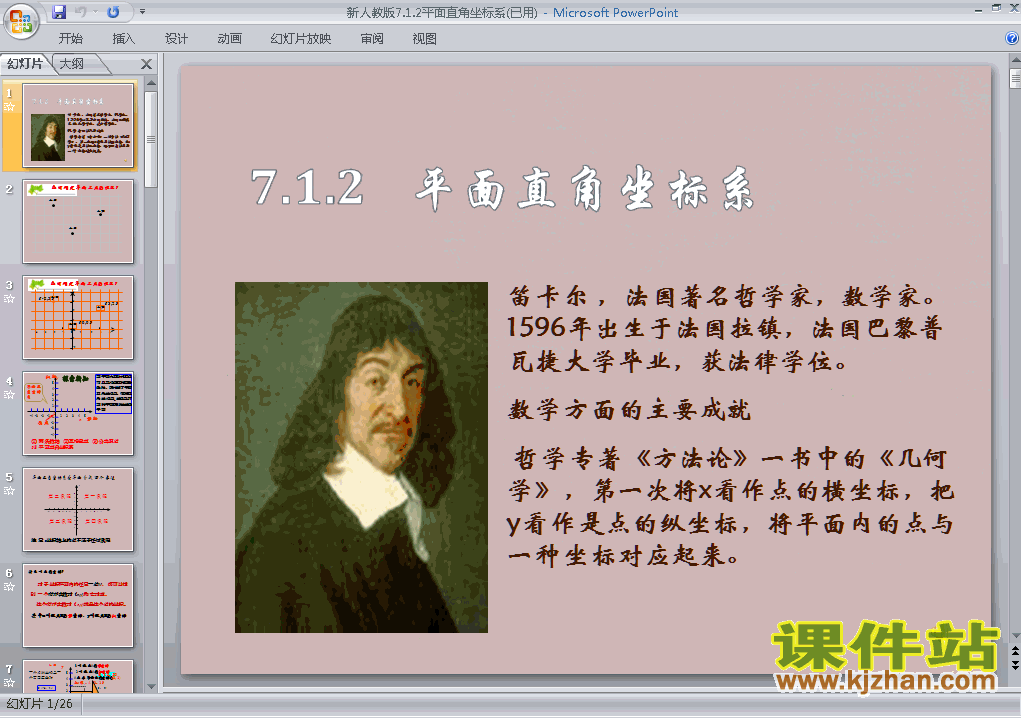
Task: Restore down the PowerPoint window
Action: pos(996,8)
